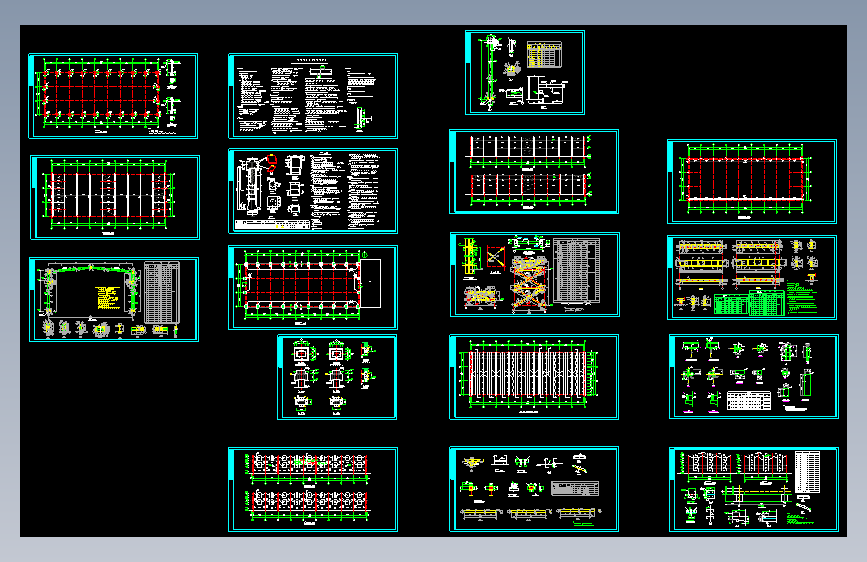Image resolution: width=867 pixels, height=562 pixels.
Task: Open the plan sheet with thick white bottom wall line
Action: [x=752, y=181]
